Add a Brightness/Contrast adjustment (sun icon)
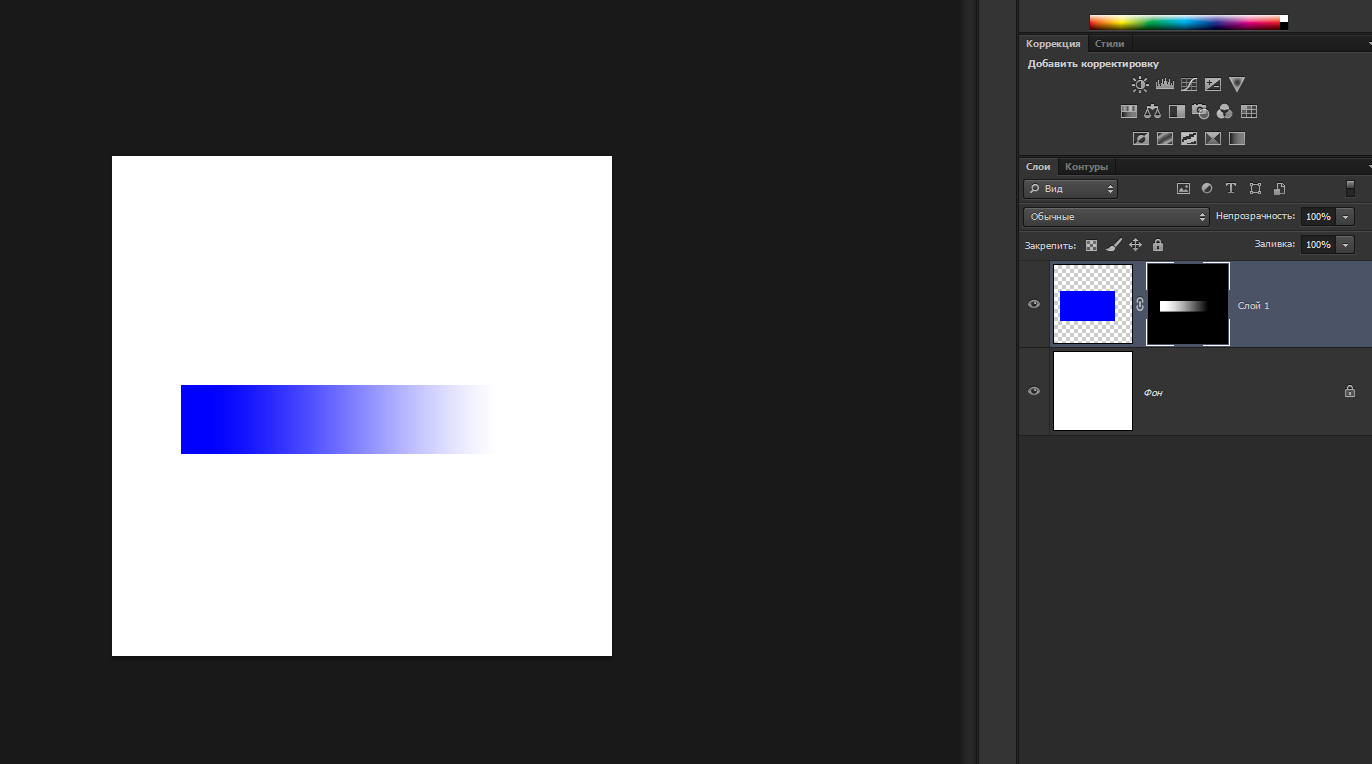 [1140, 85]
